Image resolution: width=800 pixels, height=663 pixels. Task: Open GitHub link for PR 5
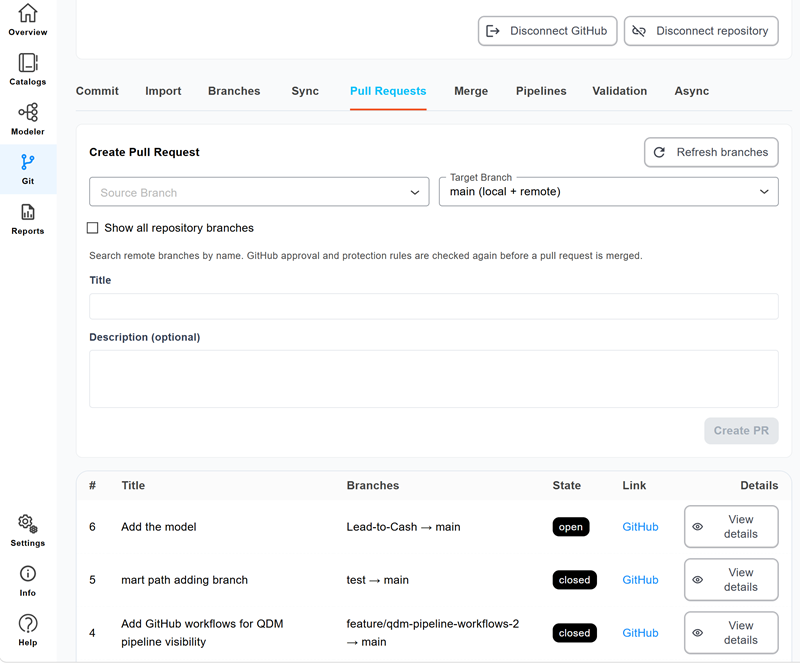pos(640,580)
